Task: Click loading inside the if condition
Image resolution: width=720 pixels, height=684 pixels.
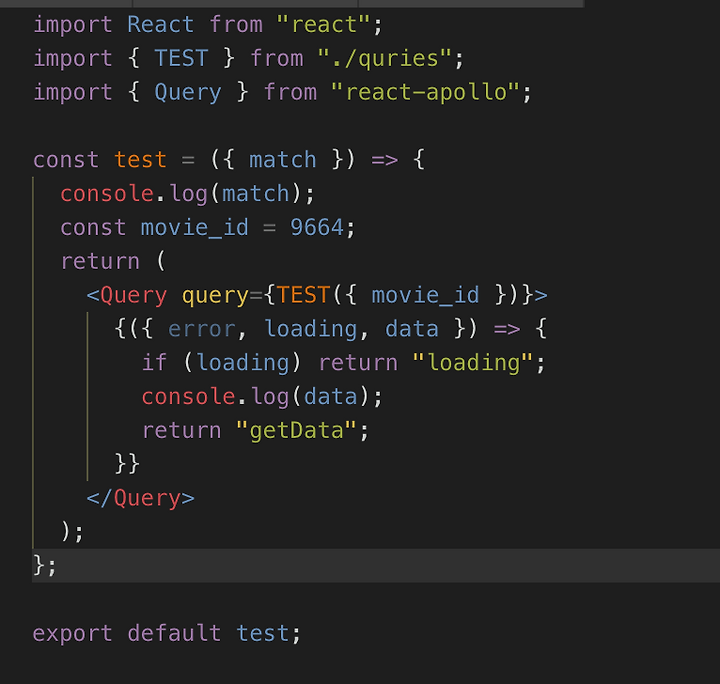Action: point(243,363)
